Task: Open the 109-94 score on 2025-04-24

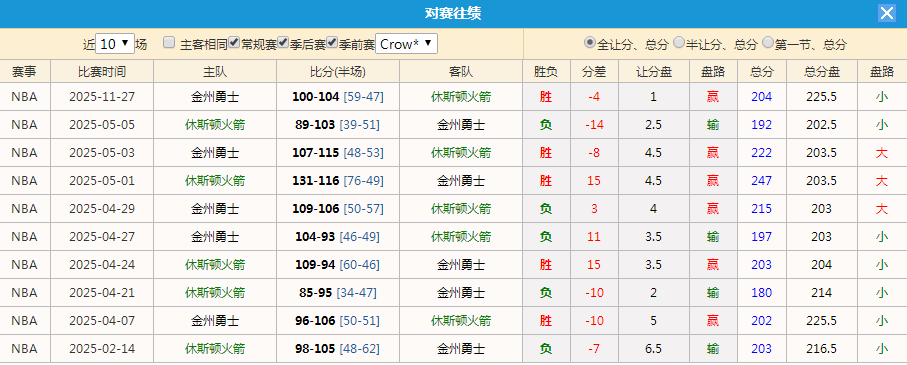Action: point(315,264)
